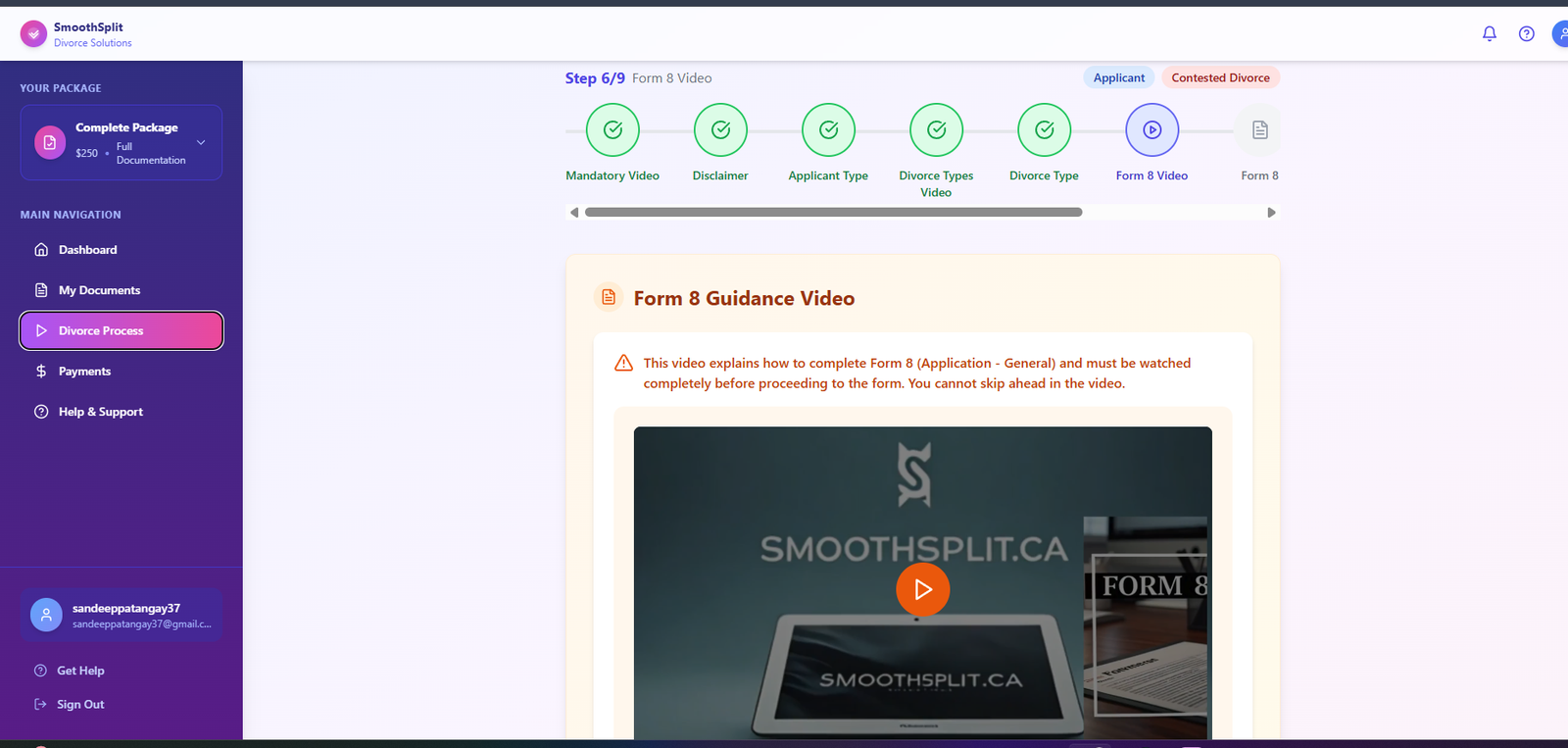Click the Divorce Process play-arrow icon

[41, 330]
